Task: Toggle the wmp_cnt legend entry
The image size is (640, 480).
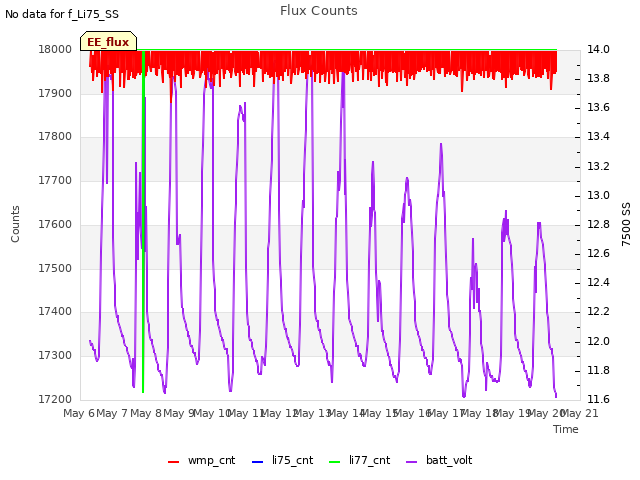Action: (x=202, y=460)
